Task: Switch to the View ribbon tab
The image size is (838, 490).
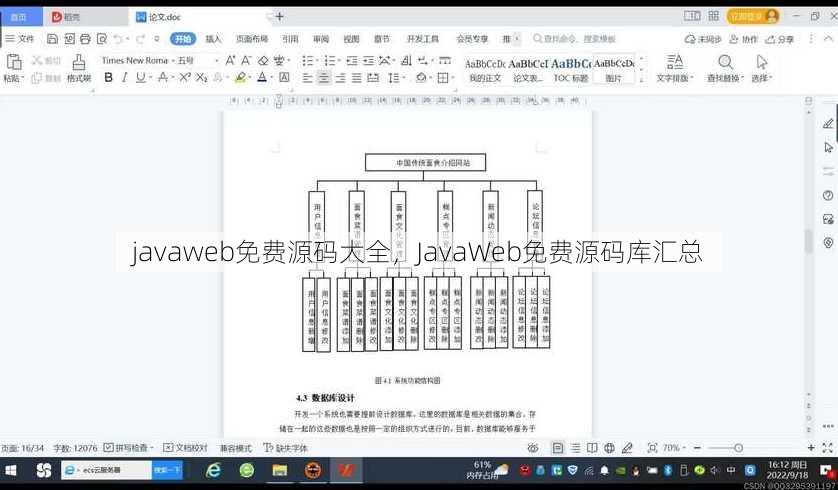Action: coord(351,39)
